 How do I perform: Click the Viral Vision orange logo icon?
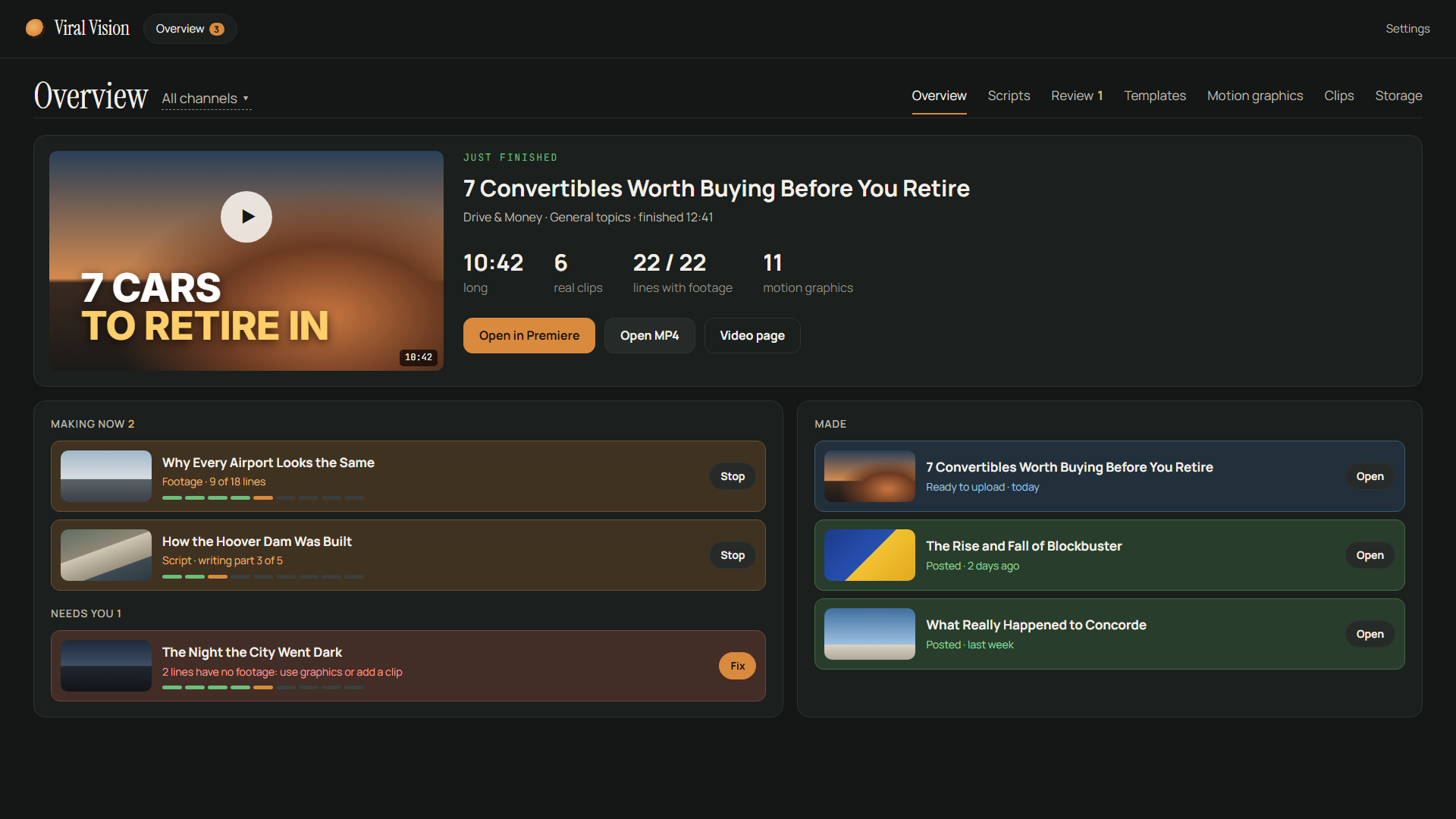point(34,28)
